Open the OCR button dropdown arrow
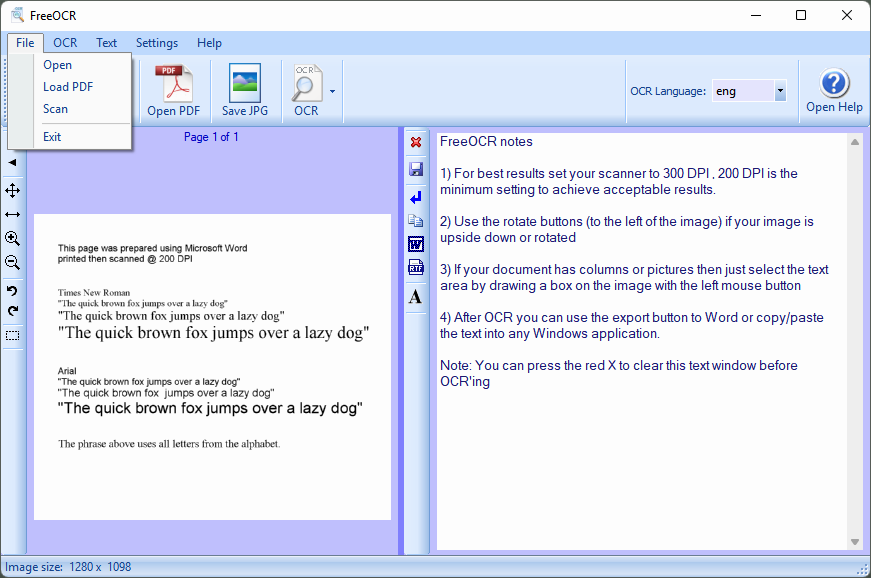 [x=332, y=91]
